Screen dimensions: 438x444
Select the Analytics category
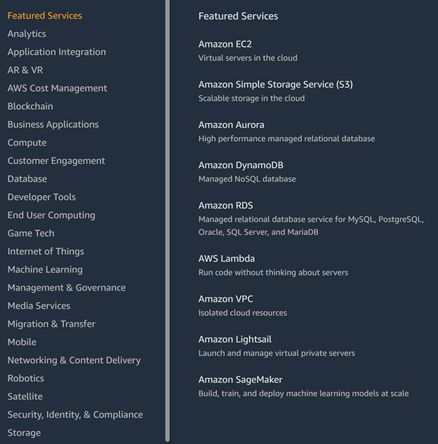tap(27, 34)
